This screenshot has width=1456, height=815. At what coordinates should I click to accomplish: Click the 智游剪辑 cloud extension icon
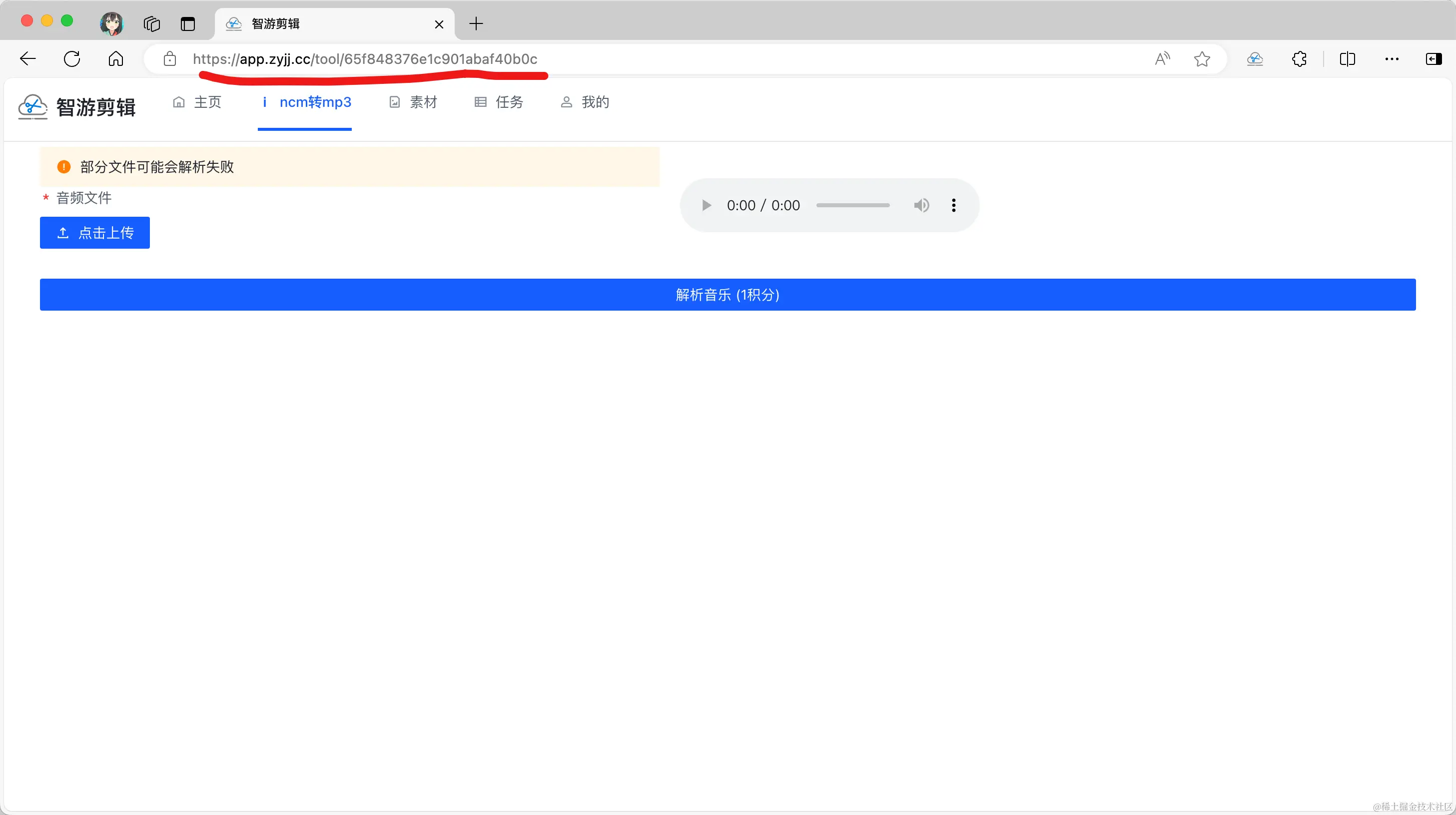[x=1255, y=59]
